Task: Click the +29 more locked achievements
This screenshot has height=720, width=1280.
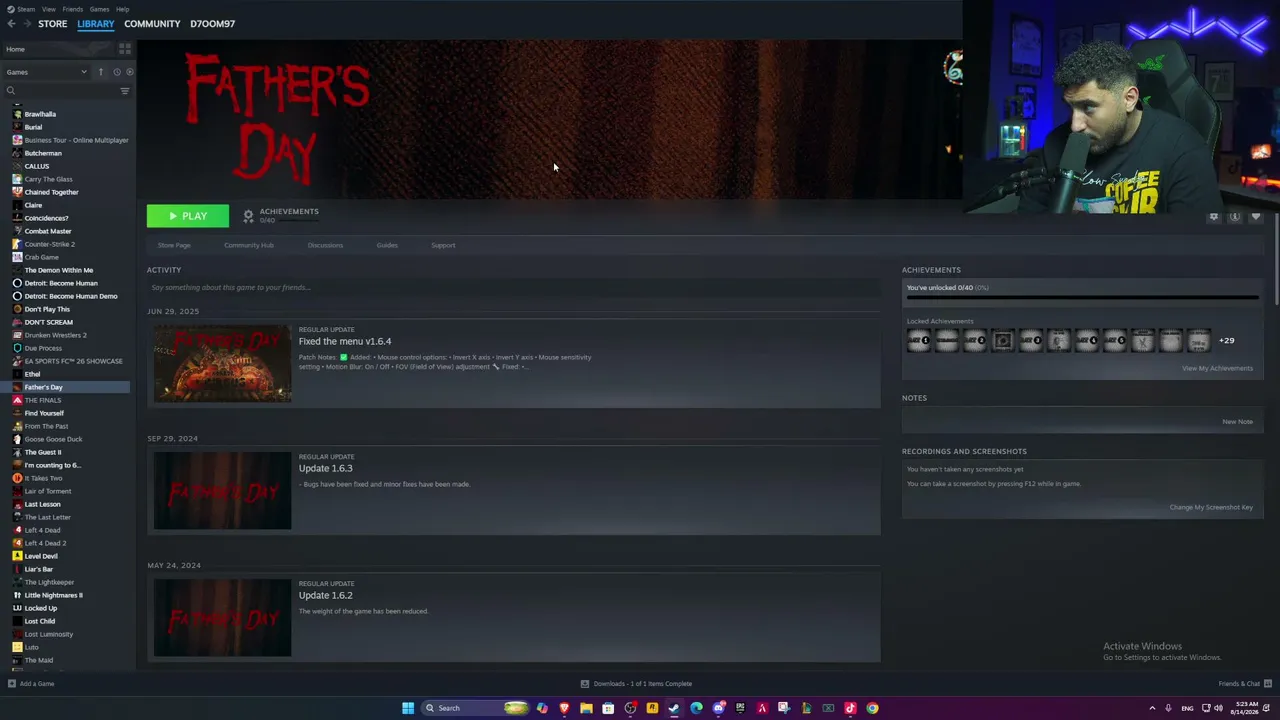Action: 1226,341
